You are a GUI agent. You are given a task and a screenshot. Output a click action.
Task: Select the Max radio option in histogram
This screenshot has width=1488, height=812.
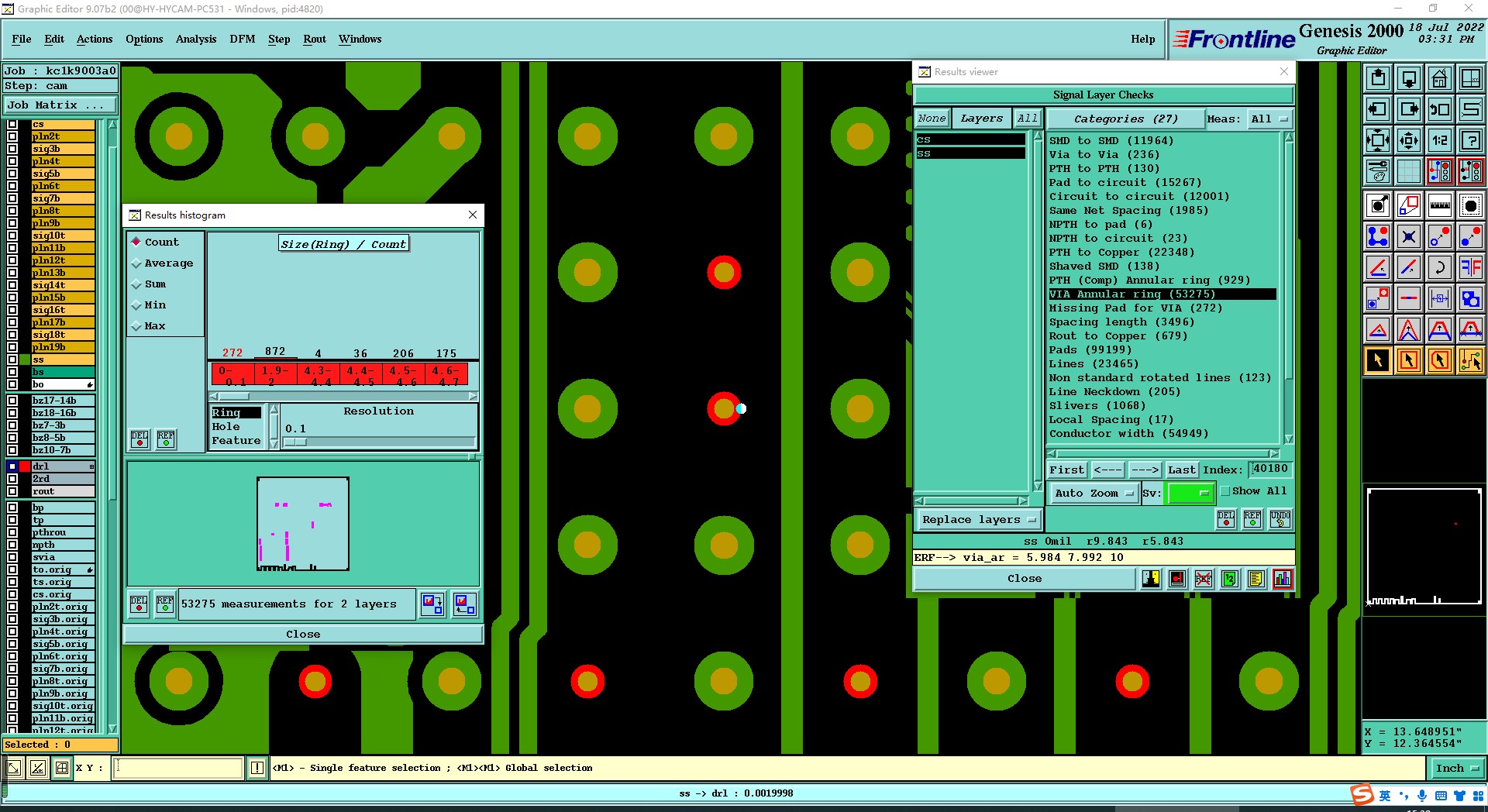coord(136,326)
